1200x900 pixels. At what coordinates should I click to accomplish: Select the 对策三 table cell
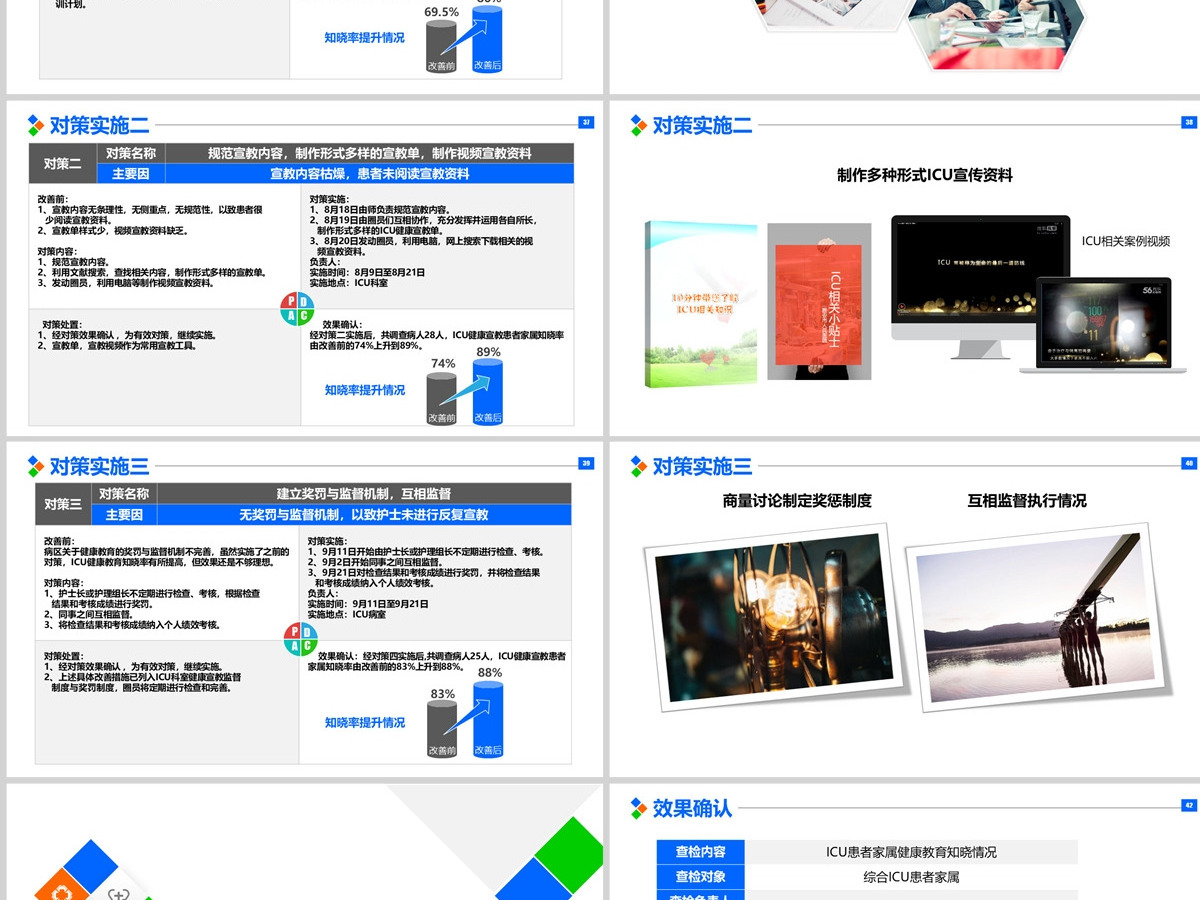click(x=63, y=504)
